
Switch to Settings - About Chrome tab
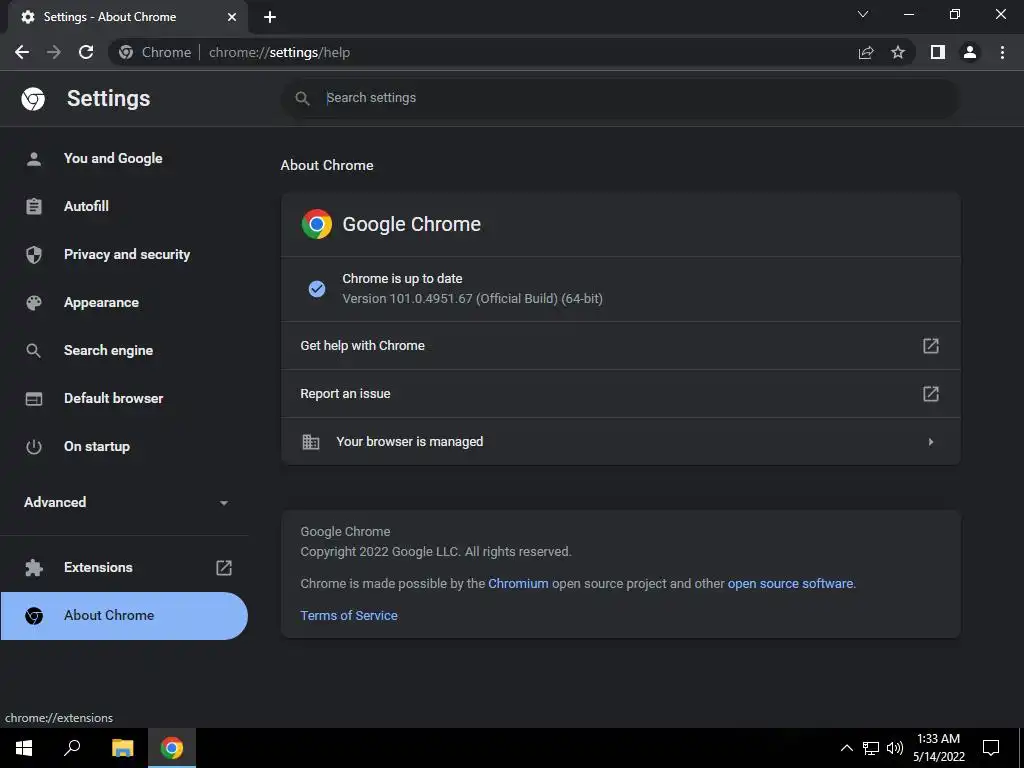(x=127, y=17)
